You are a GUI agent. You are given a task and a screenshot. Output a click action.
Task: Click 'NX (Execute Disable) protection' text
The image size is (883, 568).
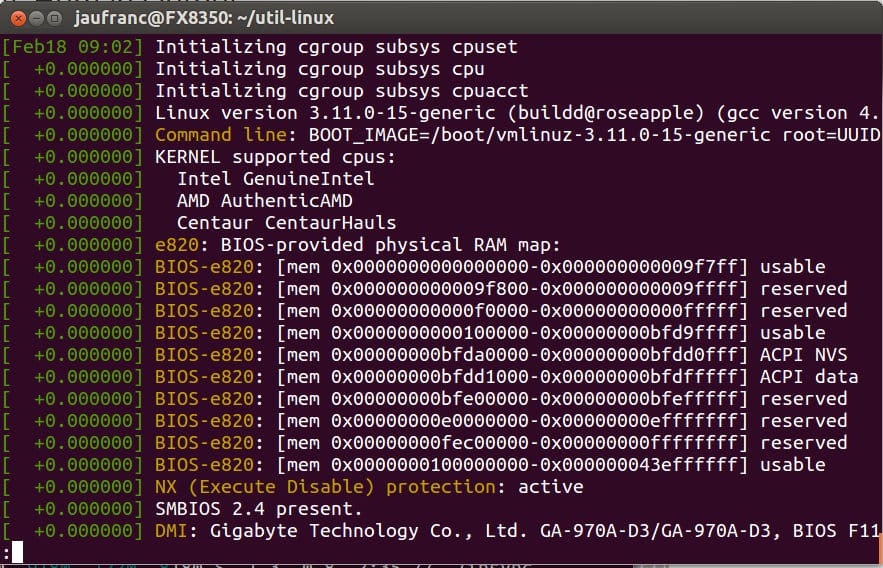click(x=325, y=487)
